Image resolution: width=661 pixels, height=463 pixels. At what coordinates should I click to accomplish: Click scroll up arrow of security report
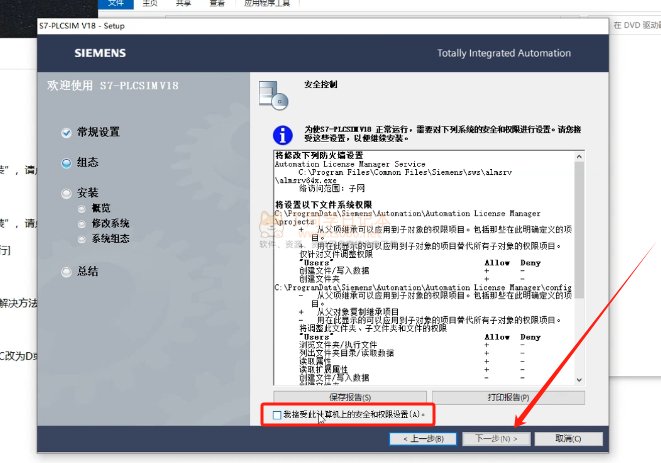coord(579,156)
